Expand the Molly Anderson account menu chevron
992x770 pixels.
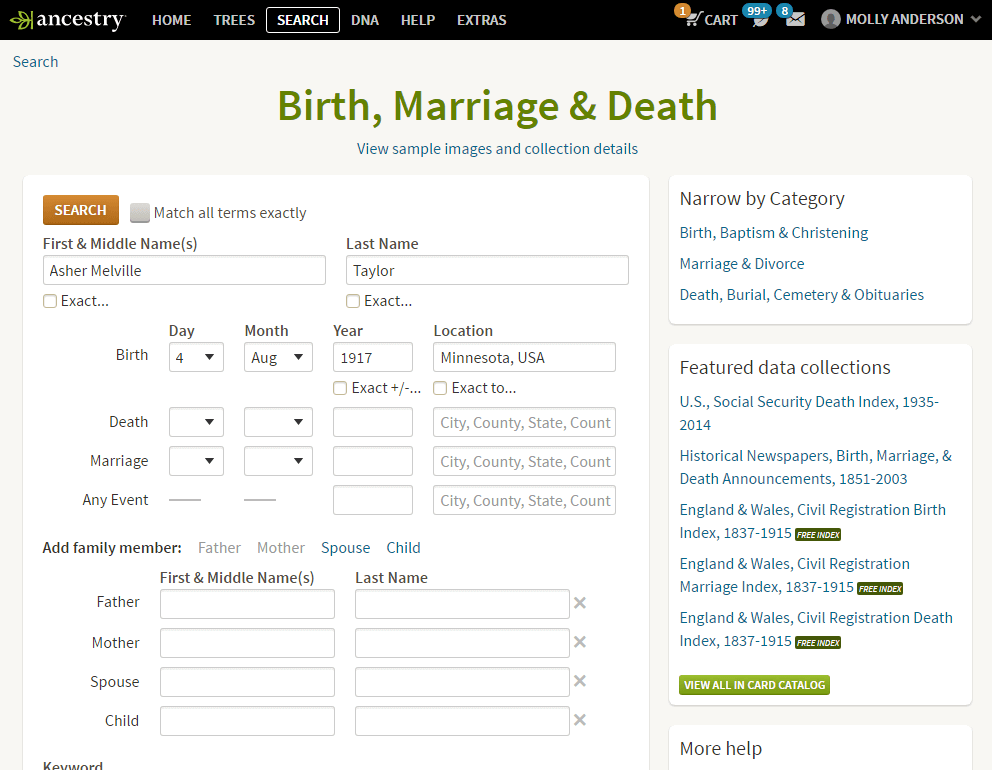point(976,20)
